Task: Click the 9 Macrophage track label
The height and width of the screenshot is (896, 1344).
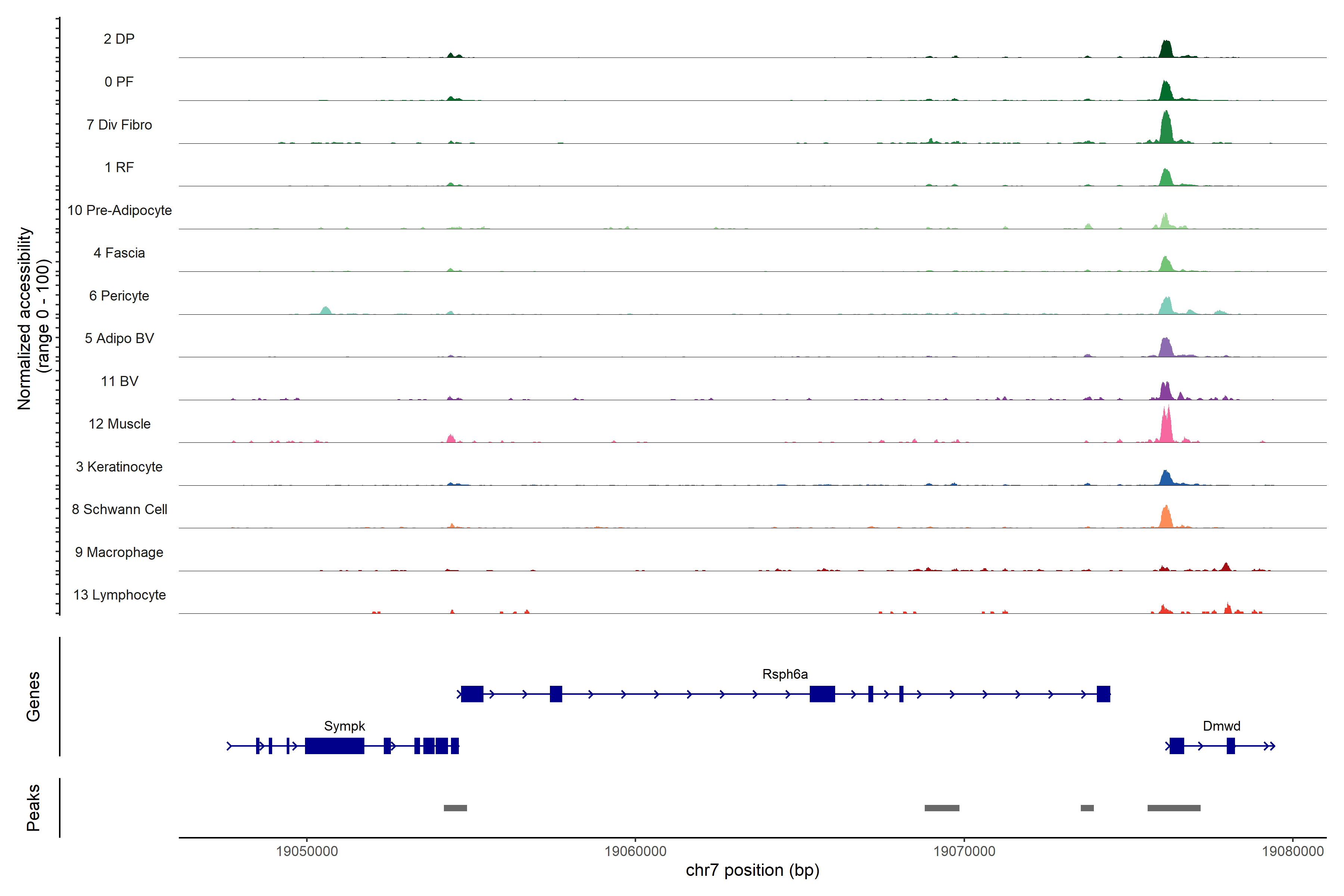Action: (119, 552)
